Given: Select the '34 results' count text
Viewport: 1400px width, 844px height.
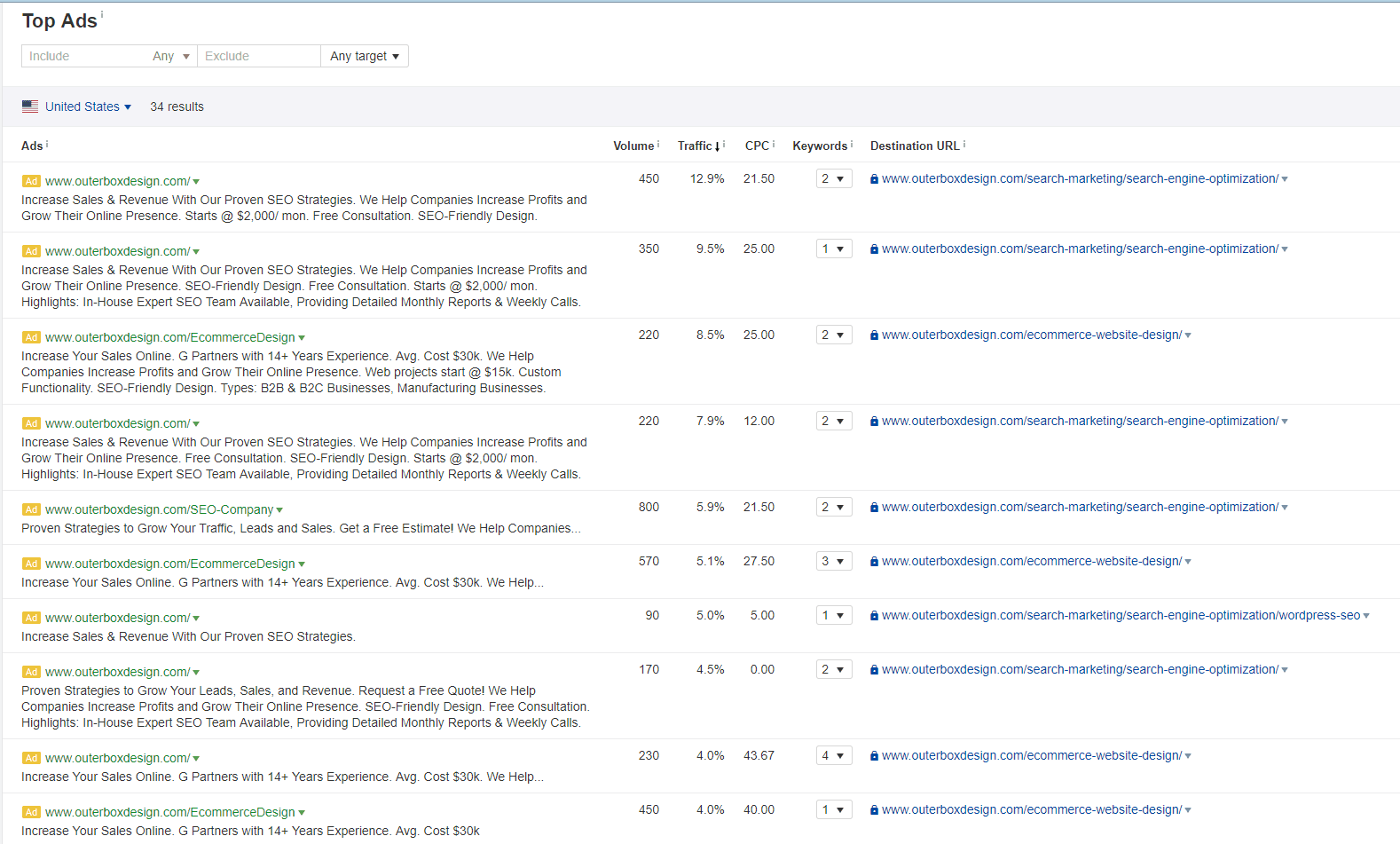Looking at the screenshot, I should point(177,106).
